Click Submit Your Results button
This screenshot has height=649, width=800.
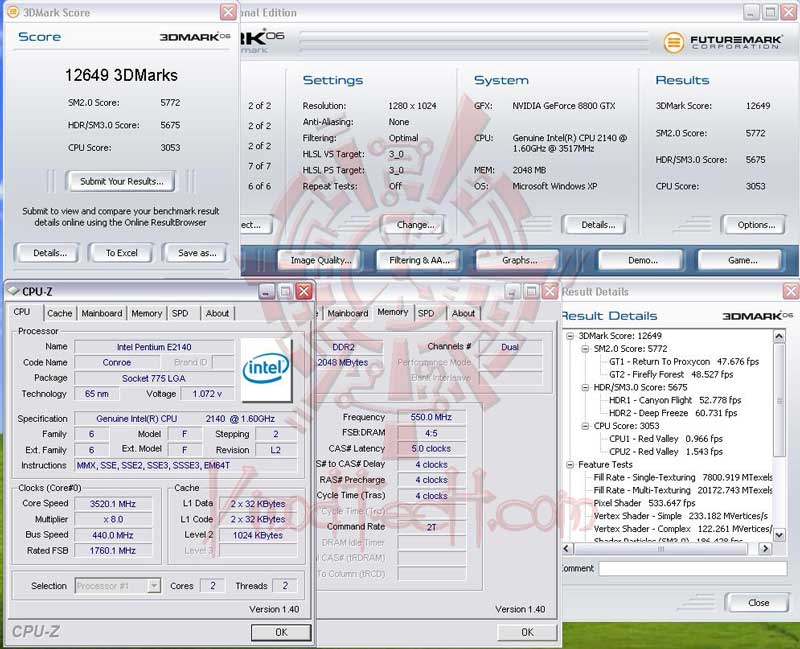121,181
